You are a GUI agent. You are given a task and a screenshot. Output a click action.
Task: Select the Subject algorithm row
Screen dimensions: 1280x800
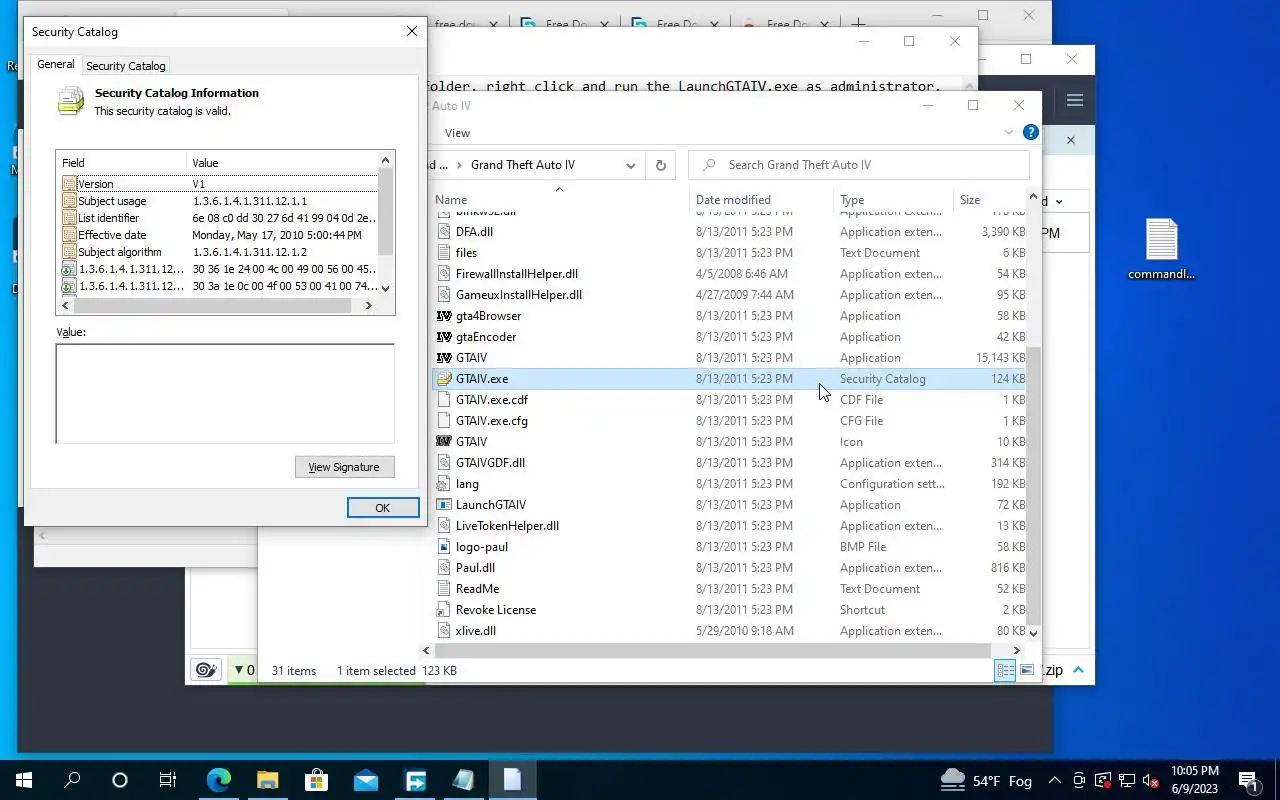(217, 252)
